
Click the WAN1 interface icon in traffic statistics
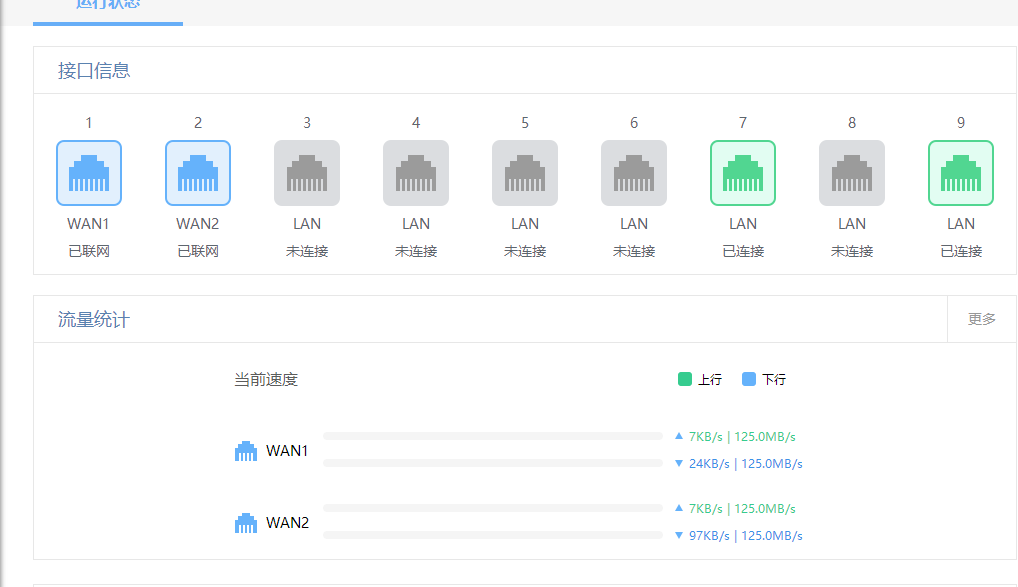tap(245, 450)
